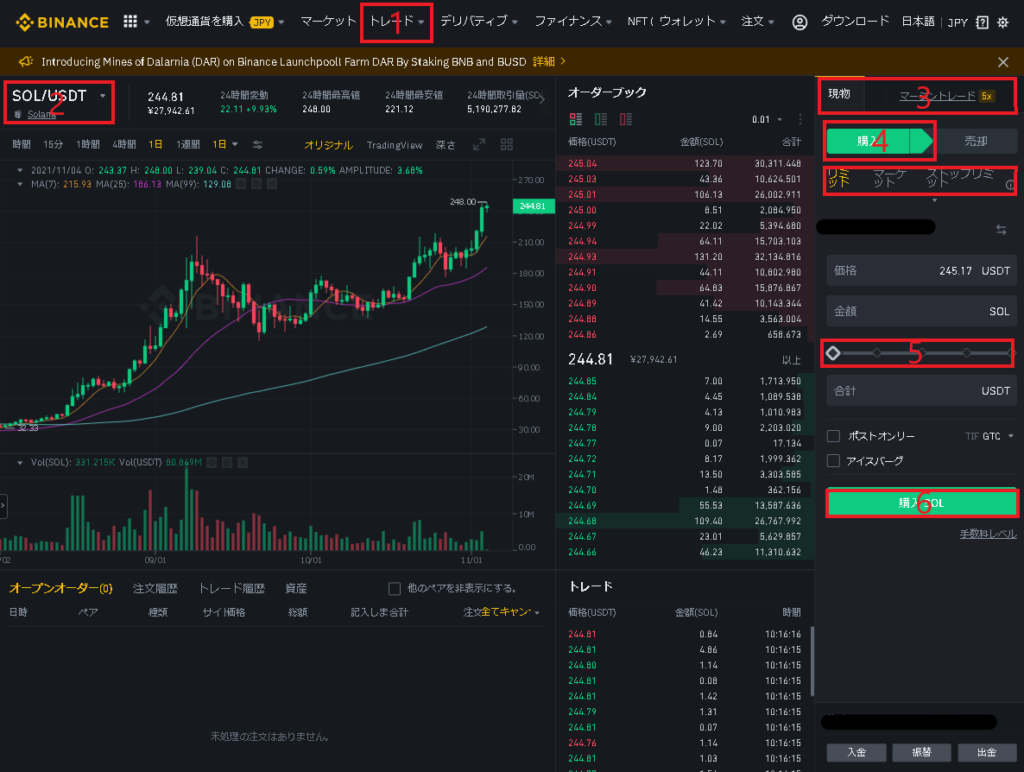Open the マーケット page
The height and width of the screenshot is (772, 1024).
[328, 22]
